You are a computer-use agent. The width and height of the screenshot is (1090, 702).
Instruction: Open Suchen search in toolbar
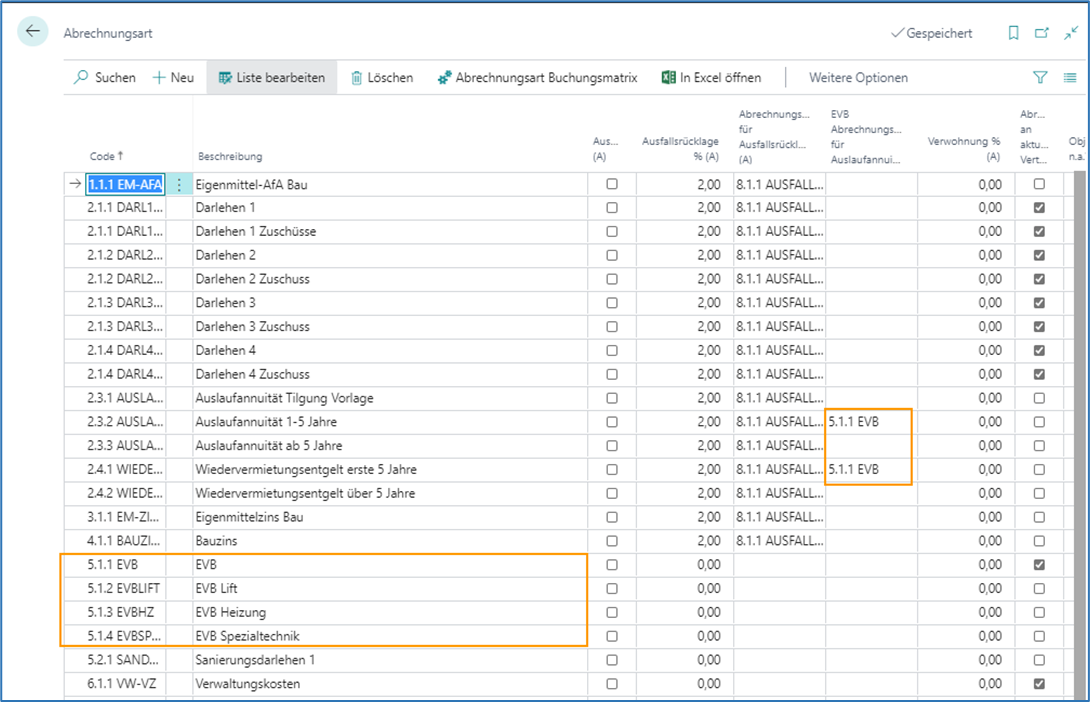105,77
